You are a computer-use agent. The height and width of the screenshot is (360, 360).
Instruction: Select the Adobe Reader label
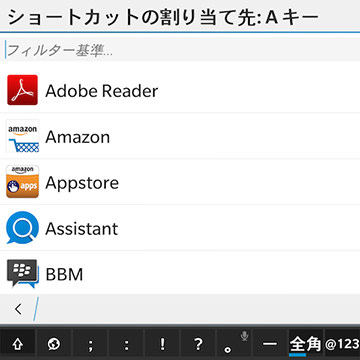click(102, 91)
